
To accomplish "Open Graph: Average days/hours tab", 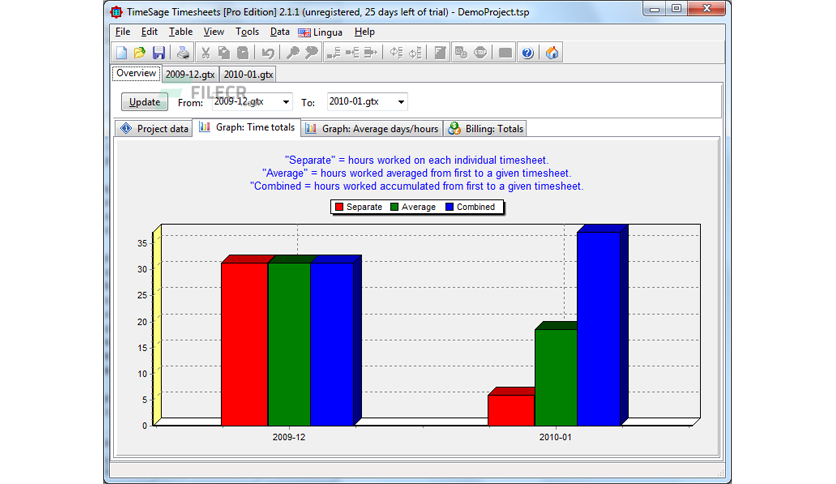I will (372, 128).
